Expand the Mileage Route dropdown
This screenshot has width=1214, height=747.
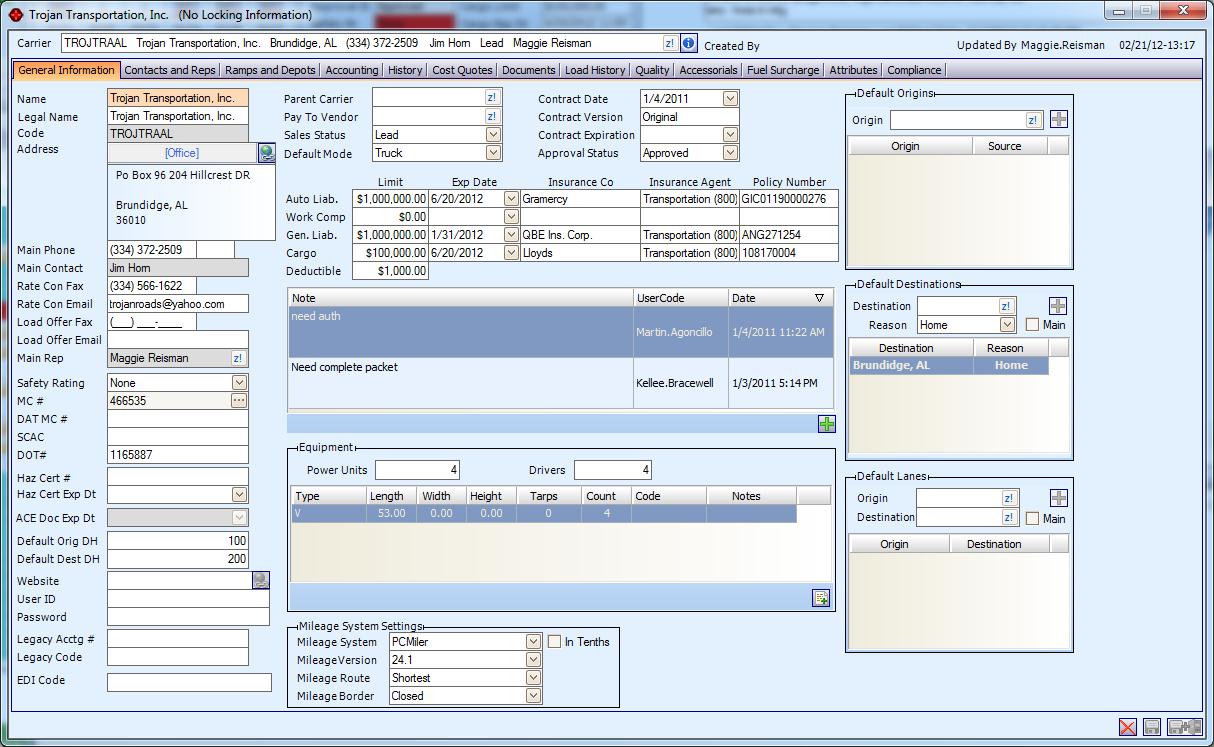(x=533, y=678)
